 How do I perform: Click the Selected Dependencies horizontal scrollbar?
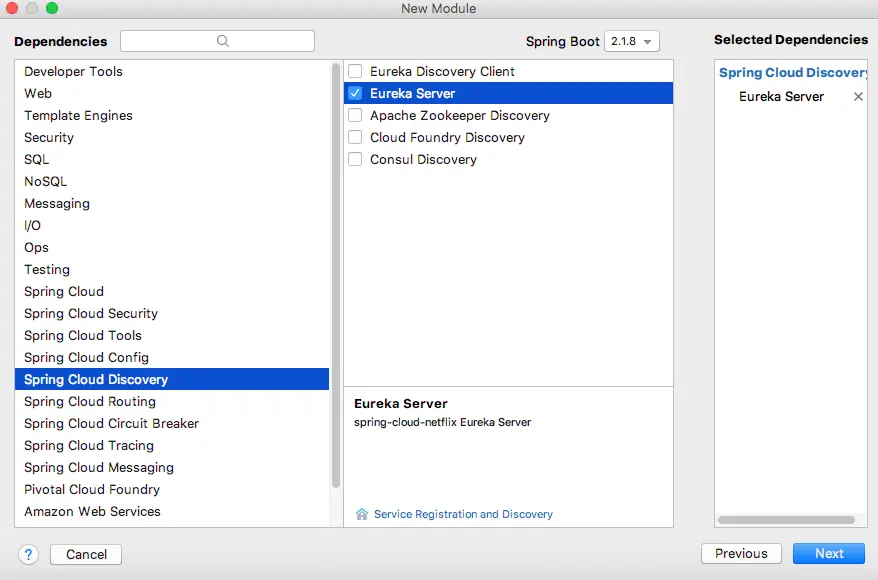point(786,520)
